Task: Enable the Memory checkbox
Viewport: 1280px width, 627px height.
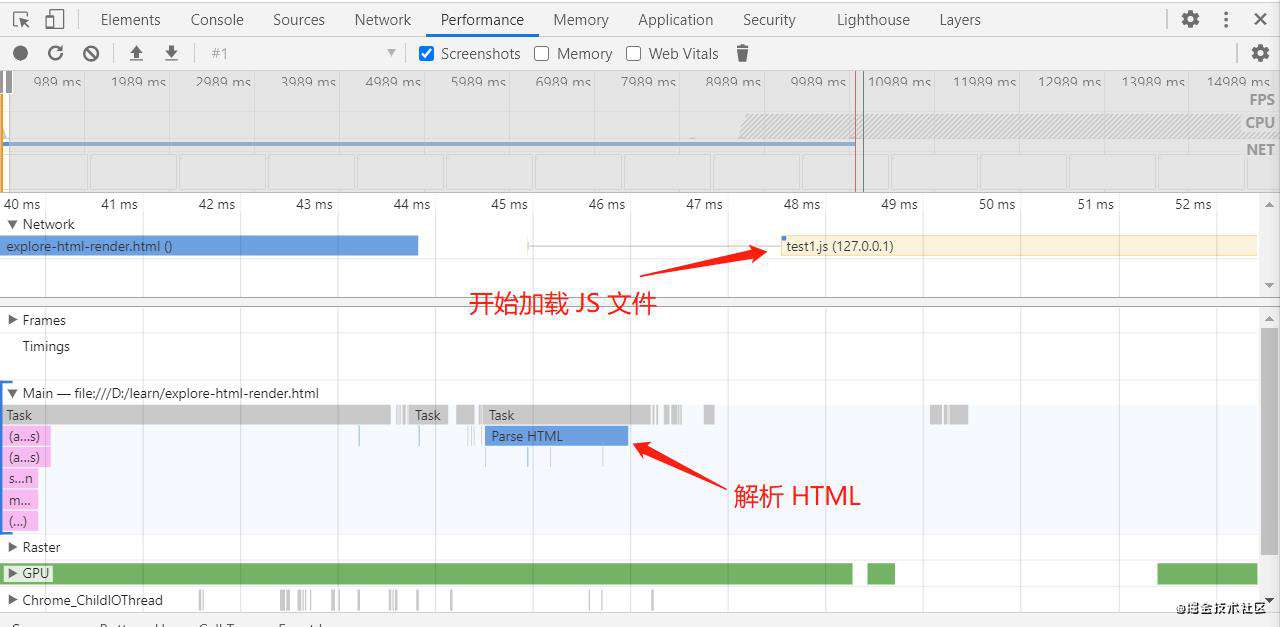Action: click(x=542, y=53)
